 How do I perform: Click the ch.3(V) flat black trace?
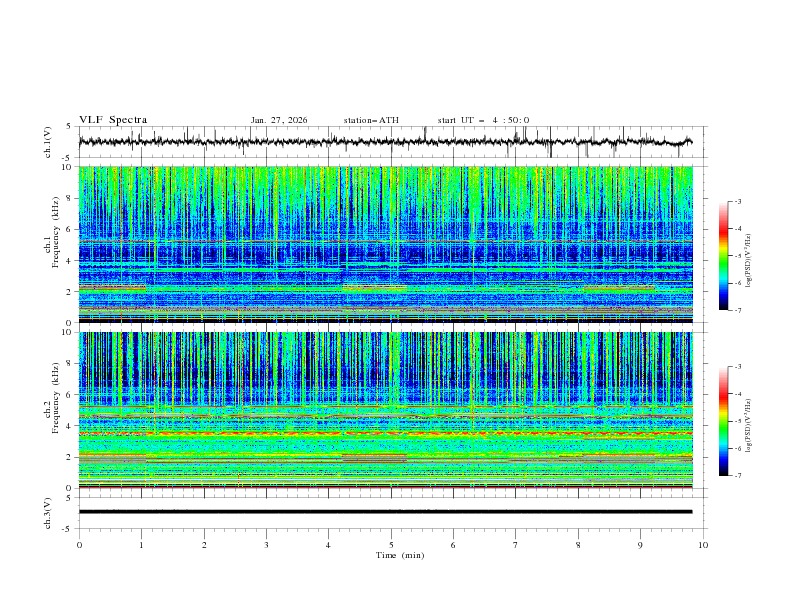pyautogui.click(x=385, y=512)
